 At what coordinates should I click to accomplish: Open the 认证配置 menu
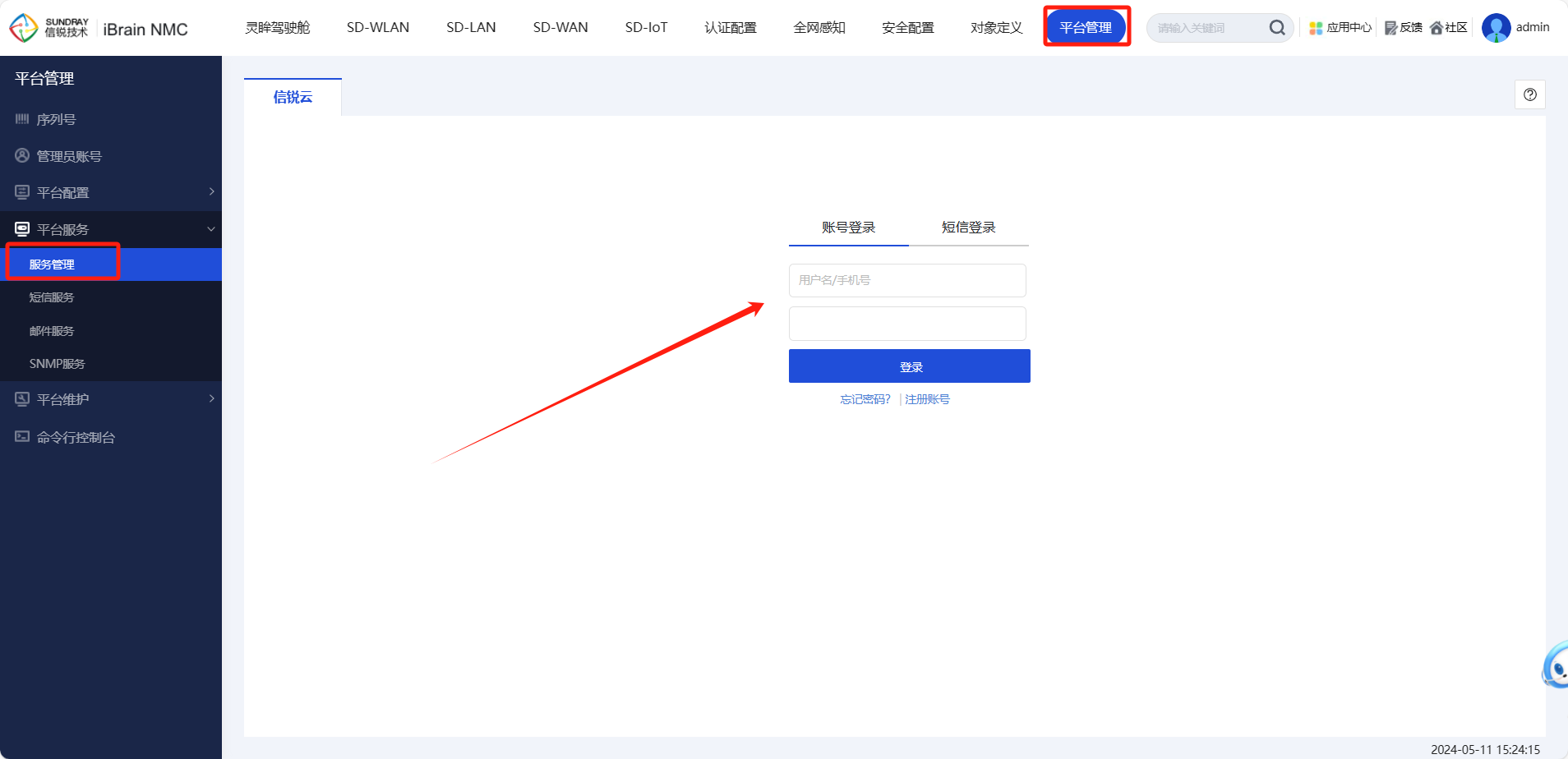pos(731,28)
